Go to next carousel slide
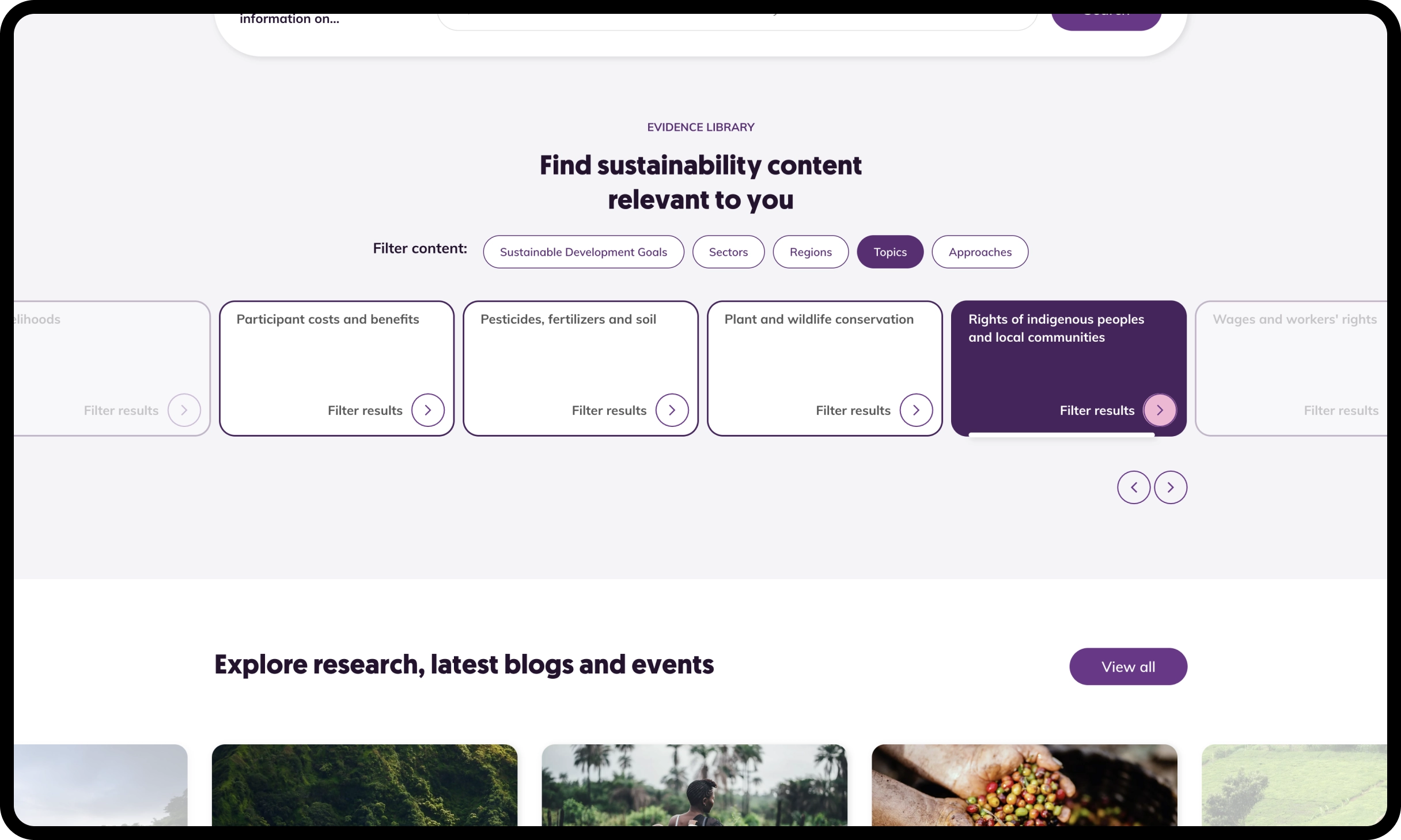1401x840 pixels. [x=1171, y=487]
